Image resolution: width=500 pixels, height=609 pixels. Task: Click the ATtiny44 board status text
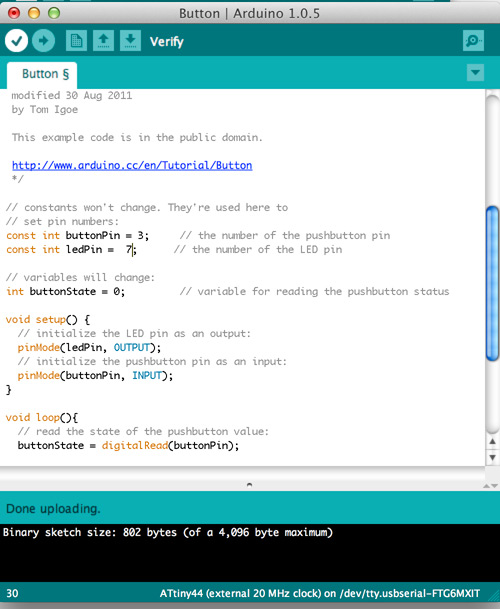click(319, 593)
